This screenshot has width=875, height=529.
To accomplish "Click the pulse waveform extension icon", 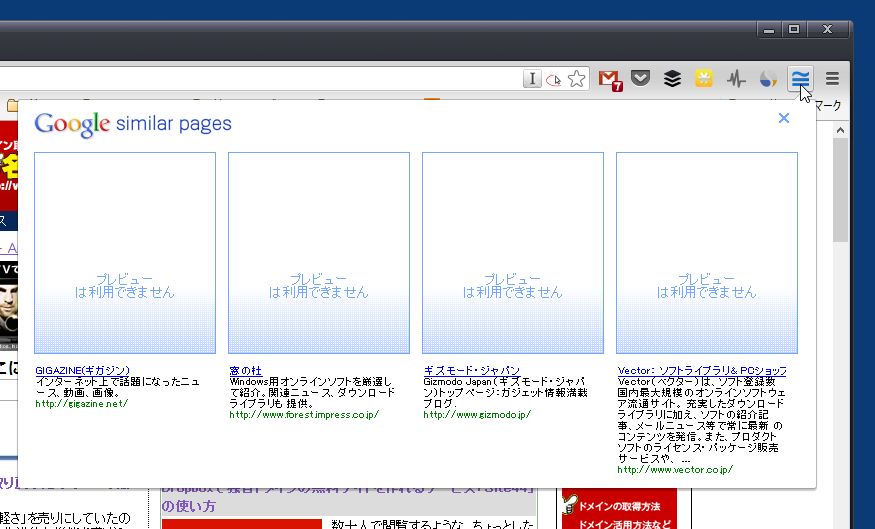I will pos(736,79).
